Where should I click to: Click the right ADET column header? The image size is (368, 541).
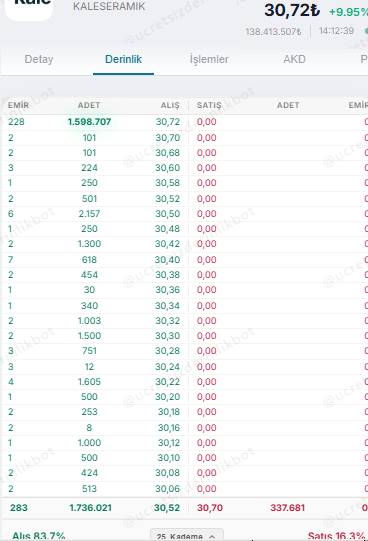point(288,105)
